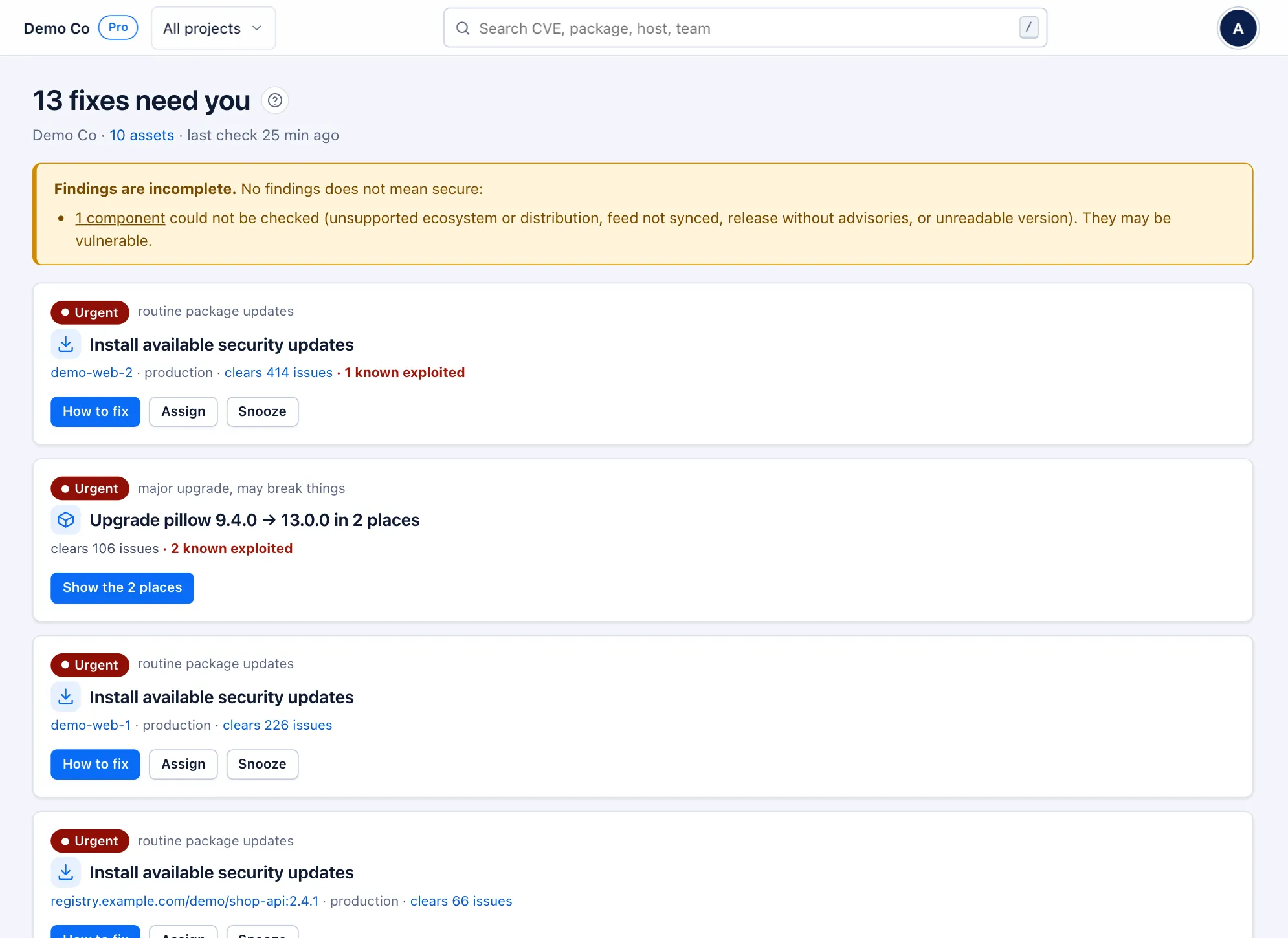Click the major upgrade, may break things note
The height and width of the screenshot is (938, 1288).
pyautogui.click(x=241, y=488)
